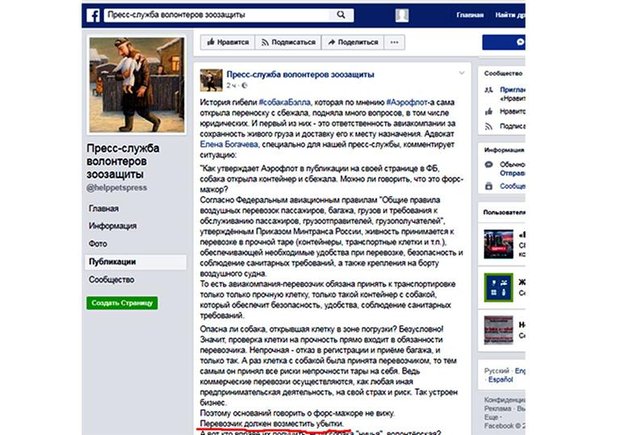620x435 pixels.
Task: Click the post author's small avatar
Action: pos(211,80)
